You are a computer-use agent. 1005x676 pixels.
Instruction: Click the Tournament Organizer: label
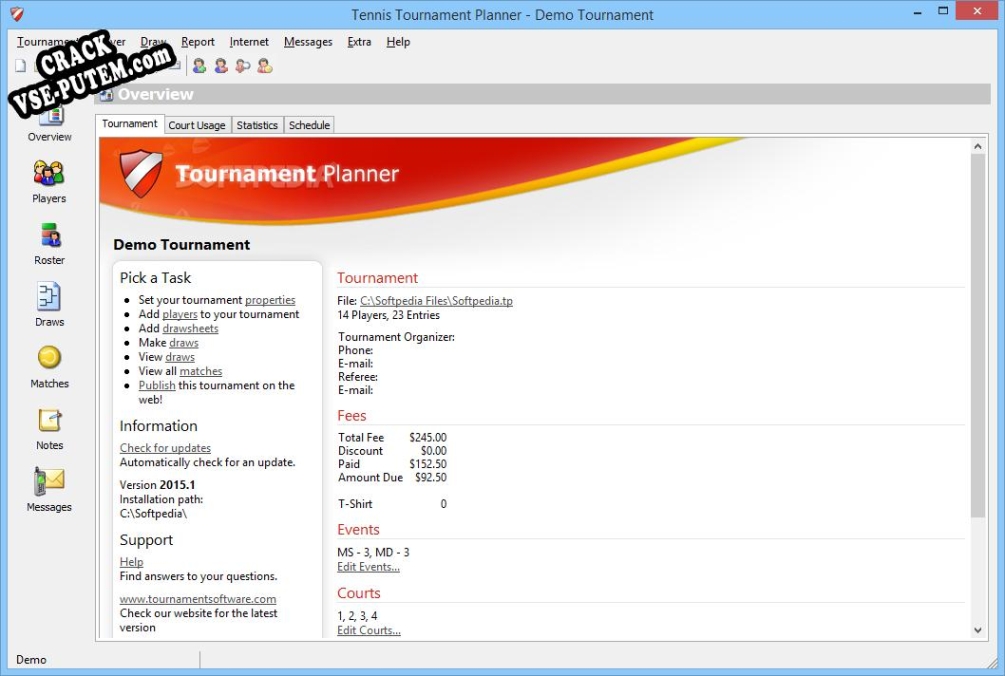coord(396,337)
